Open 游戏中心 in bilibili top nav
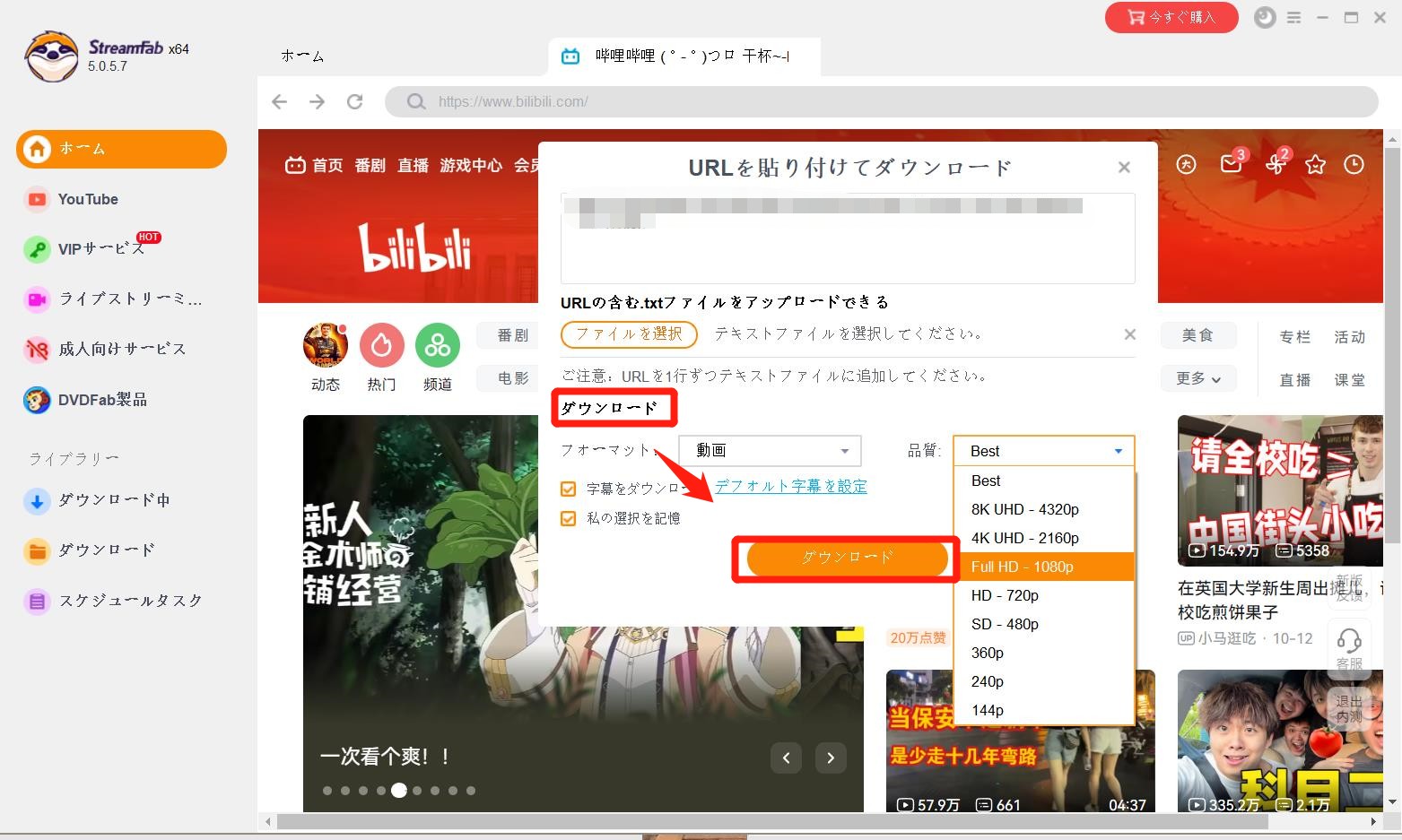The width and height of the screenshot is (1402, 840). (471, 165)
